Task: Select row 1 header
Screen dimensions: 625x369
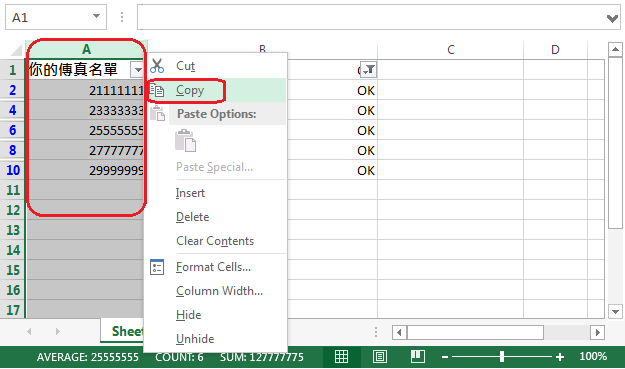Action: [x=13, y=70]
